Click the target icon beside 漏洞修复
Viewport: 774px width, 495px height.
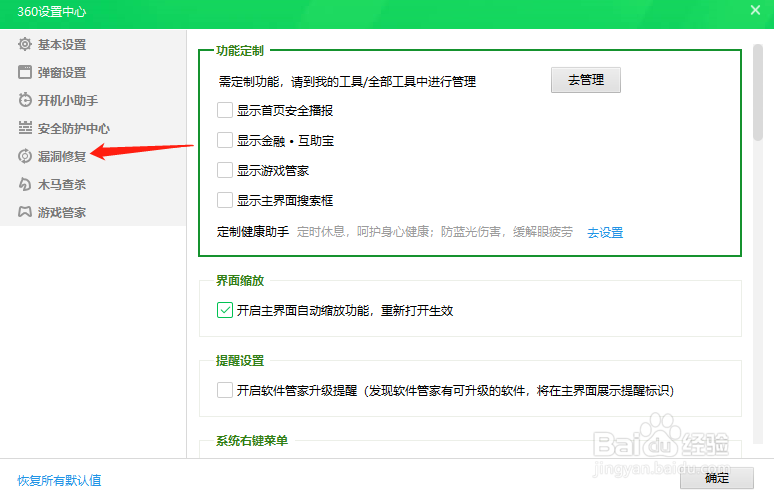25,156
